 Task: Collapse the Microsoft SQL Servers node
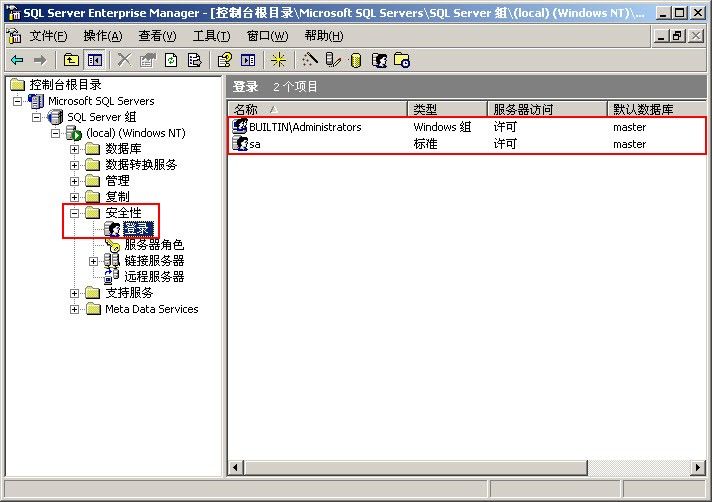[17, 101]
